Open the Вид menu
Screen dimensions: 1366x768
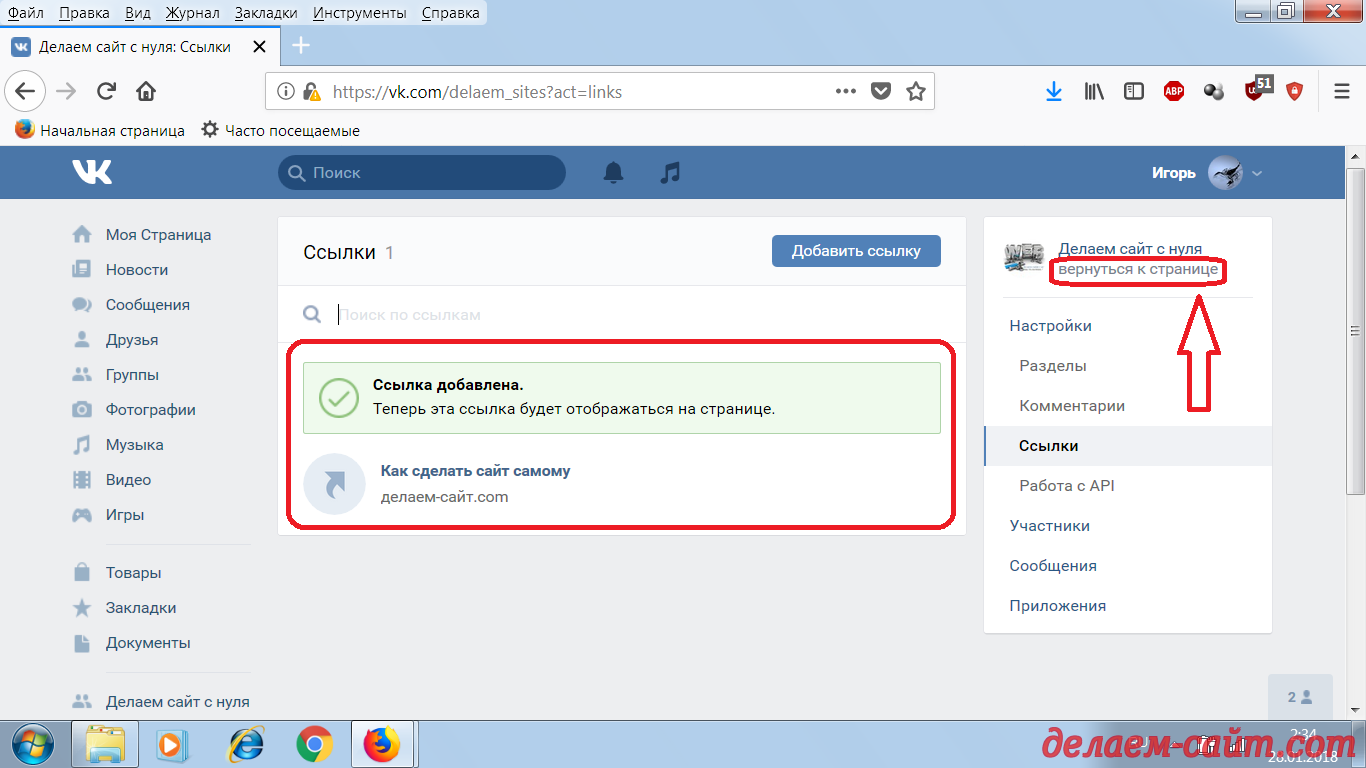point(138,13)
